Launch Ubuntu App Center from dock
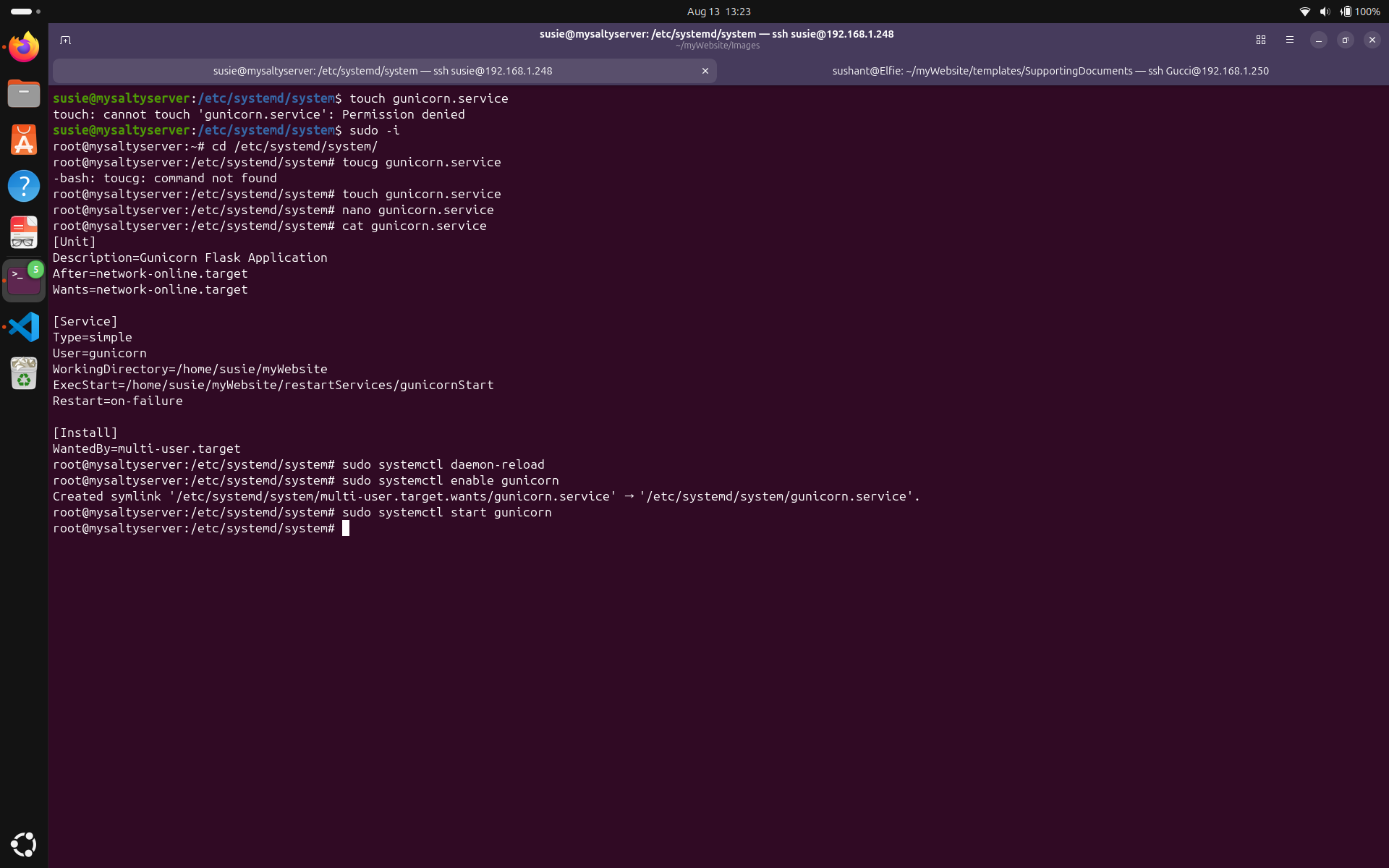 tap(24, 140)
